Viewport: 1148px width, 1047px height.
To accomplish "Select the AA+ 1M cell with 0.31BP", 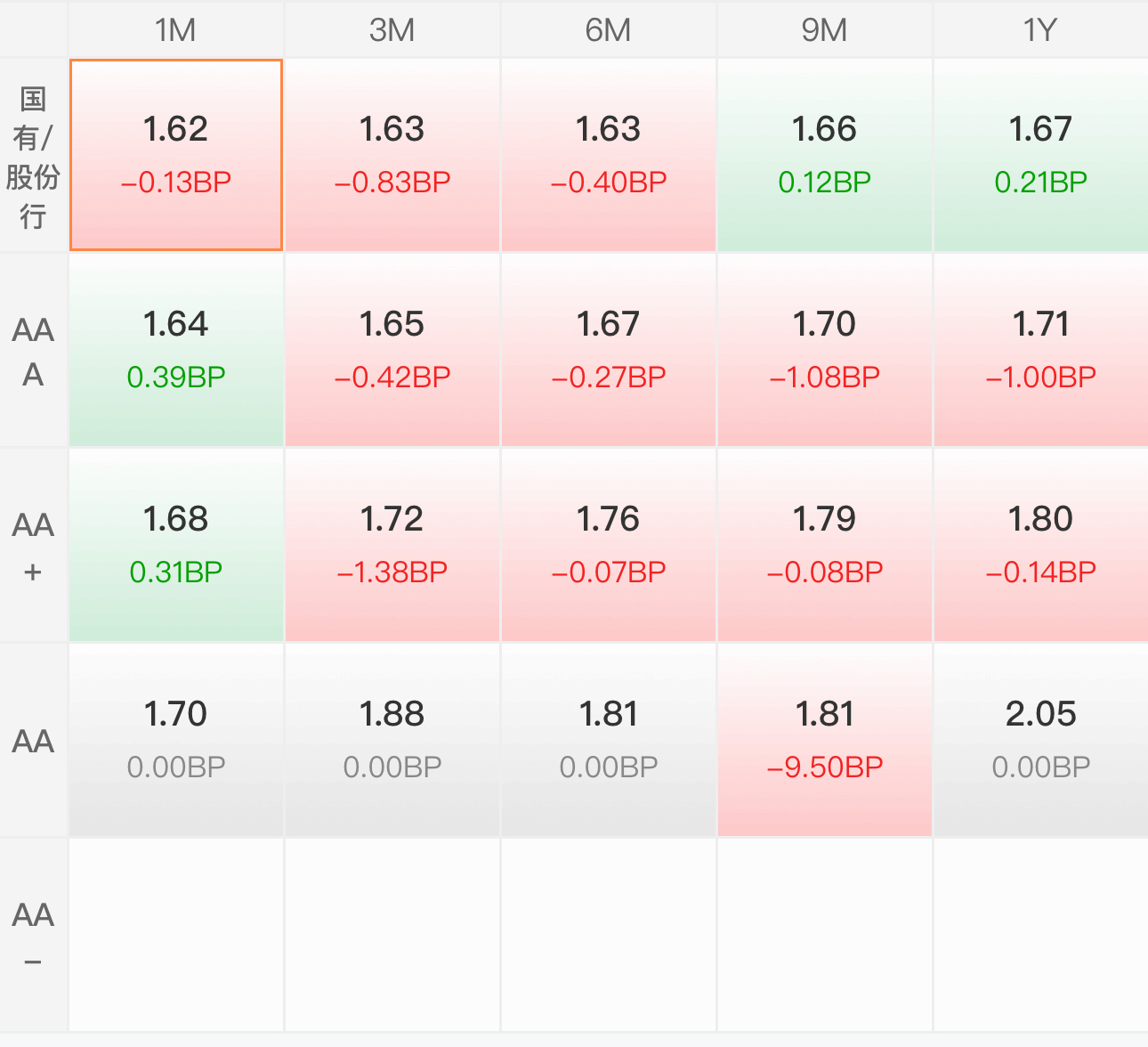I will pyautogui.click(x=176, y=545).
